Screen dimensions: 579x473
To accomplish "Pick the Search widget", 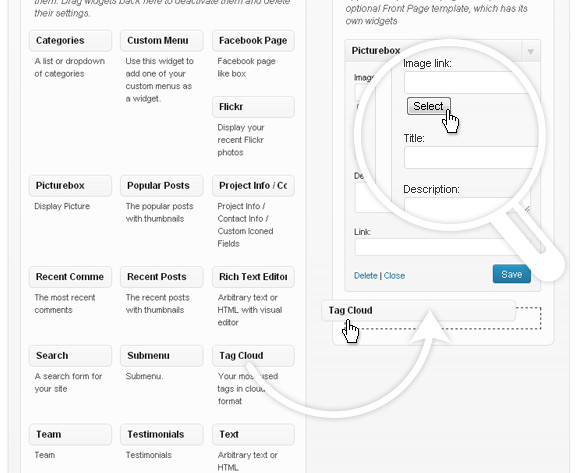I will pos(70,356).
